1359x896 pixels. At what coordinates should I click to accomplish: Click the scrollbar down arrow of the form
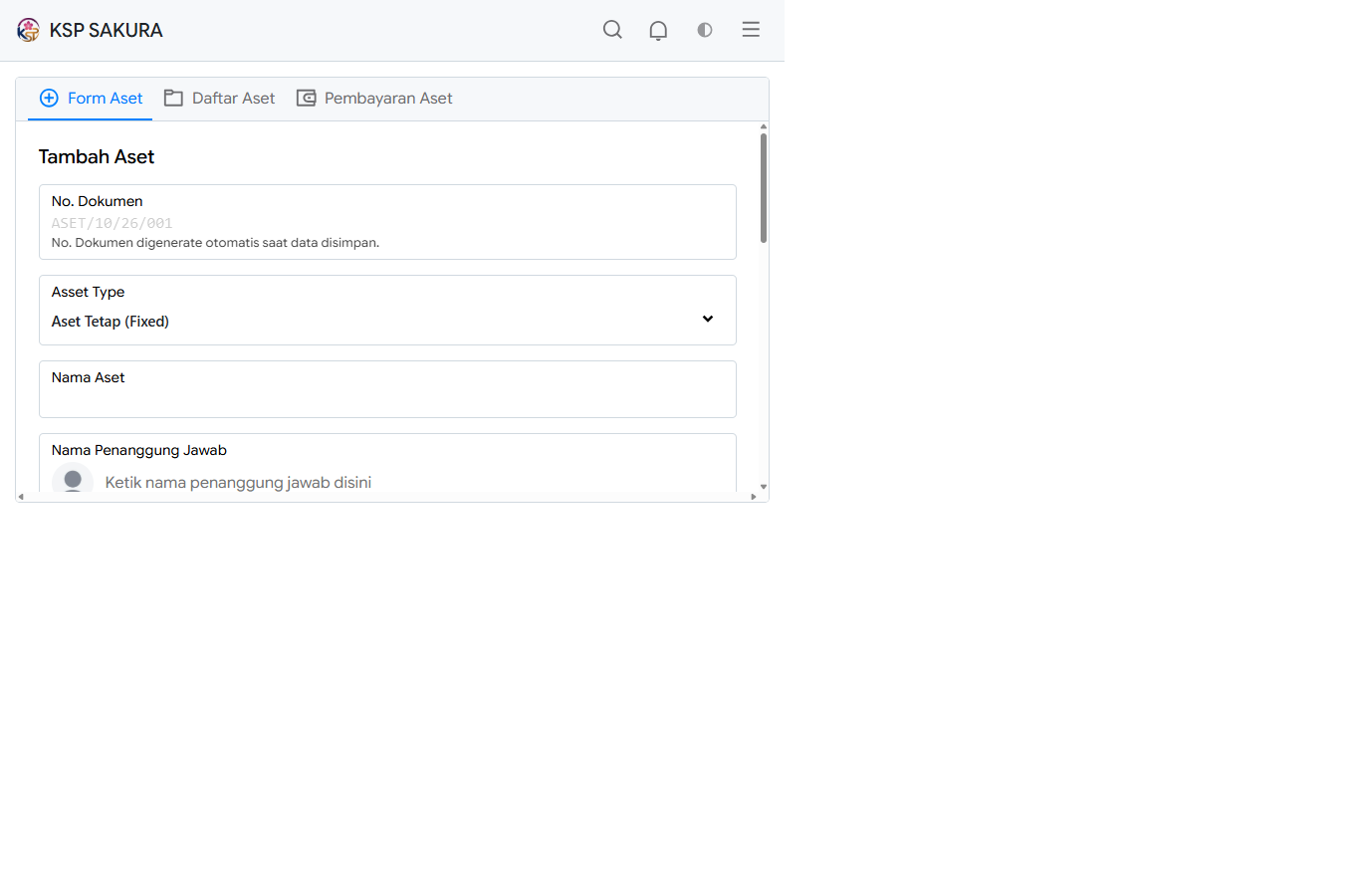point(764,487)
